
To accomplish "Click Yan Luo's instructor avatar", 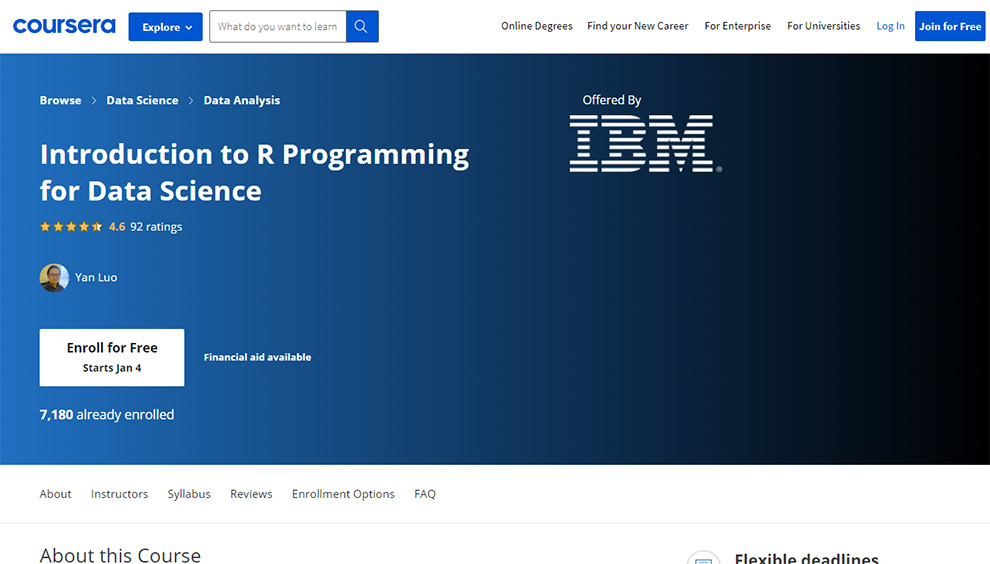I will [x=54, y=277].
